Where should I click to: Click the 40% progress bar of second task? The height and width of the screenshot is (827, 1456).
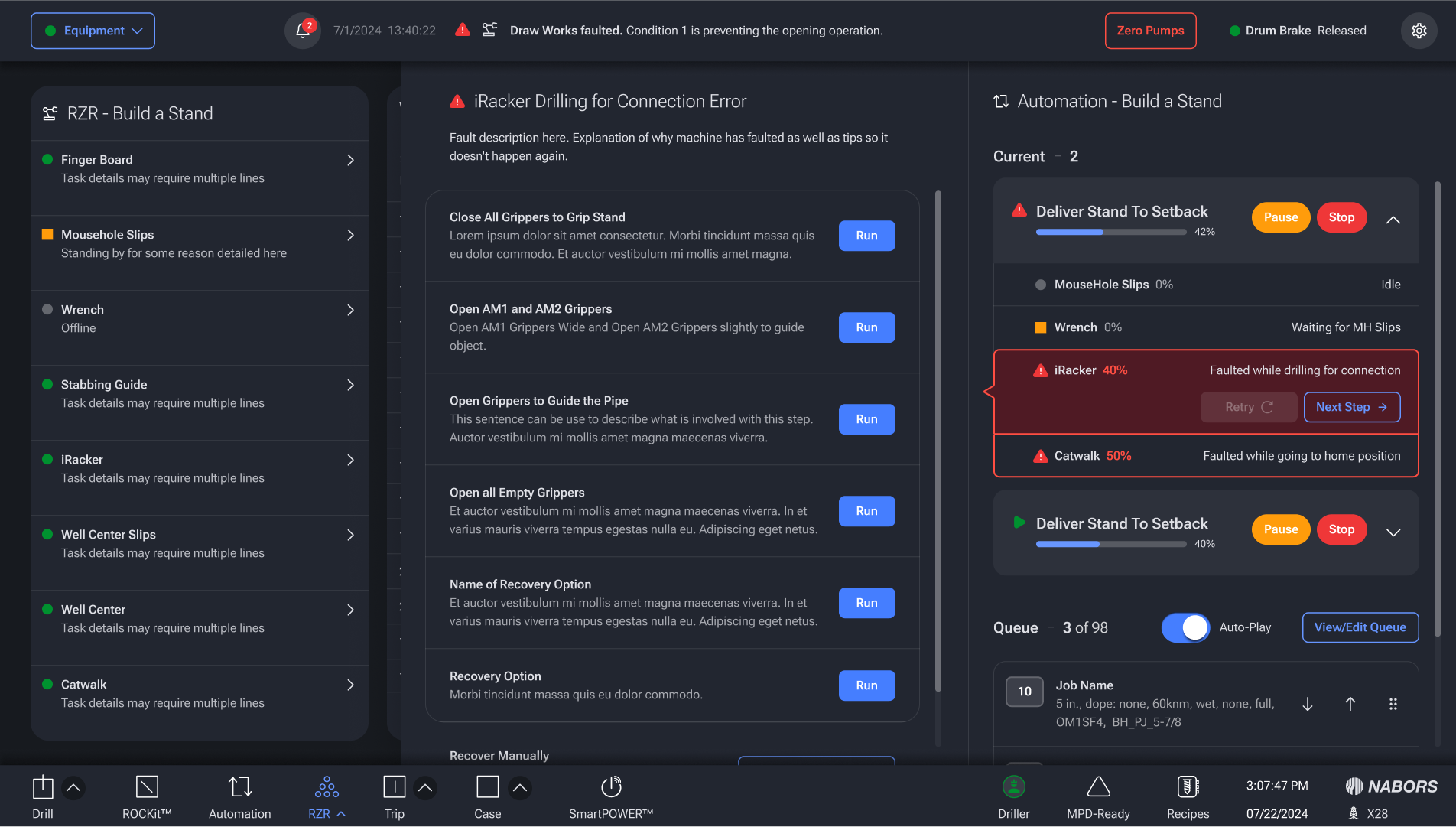pyautogui.click(x=1110, y=544)
